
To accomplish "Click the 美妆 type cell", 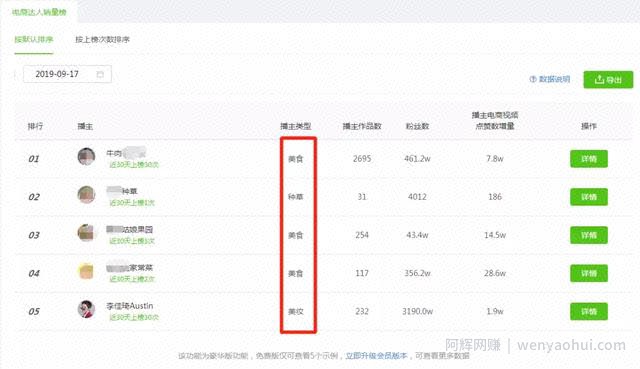I will 296,311.
